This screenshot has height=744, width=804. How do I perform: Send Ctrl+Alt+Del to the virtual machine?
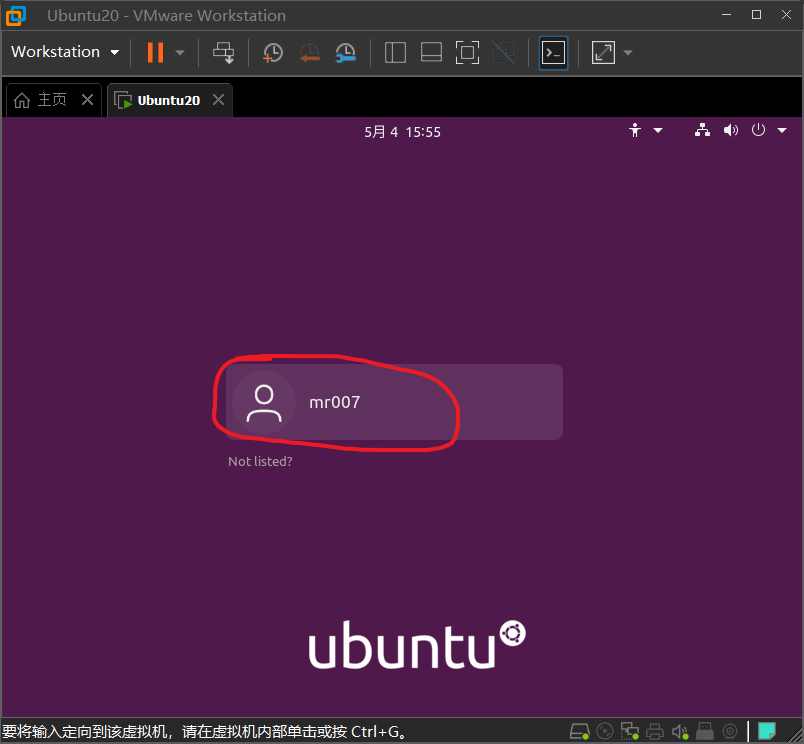point(224,52)
